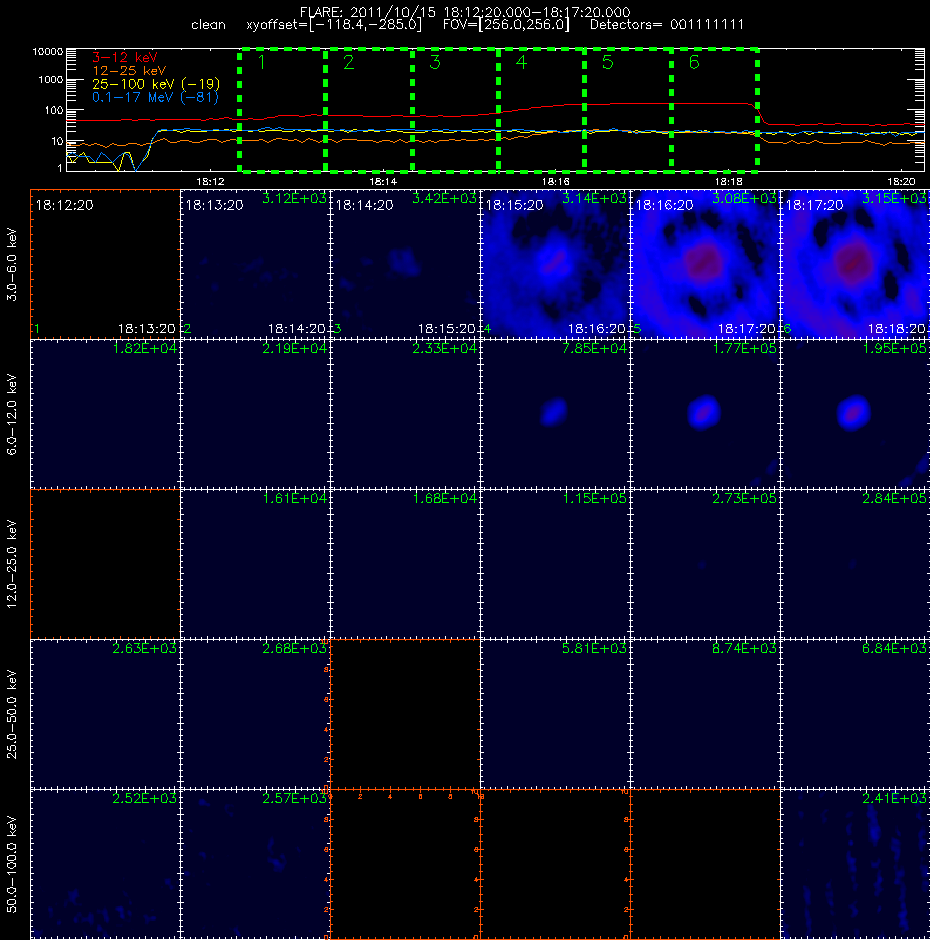Click the 10000 count-rate axis label
930x940 pixels.
click(x=47, y=52)
